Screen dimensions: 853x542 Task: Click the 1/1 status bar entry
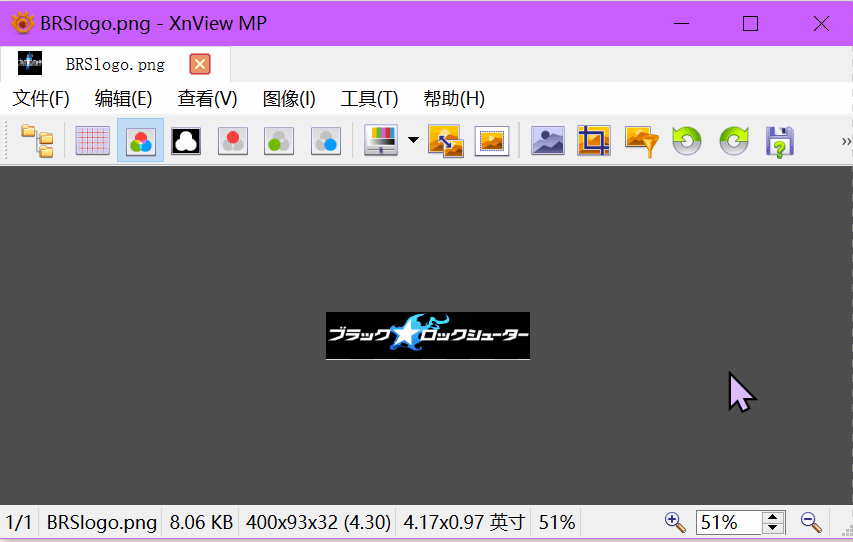point(18,522)
